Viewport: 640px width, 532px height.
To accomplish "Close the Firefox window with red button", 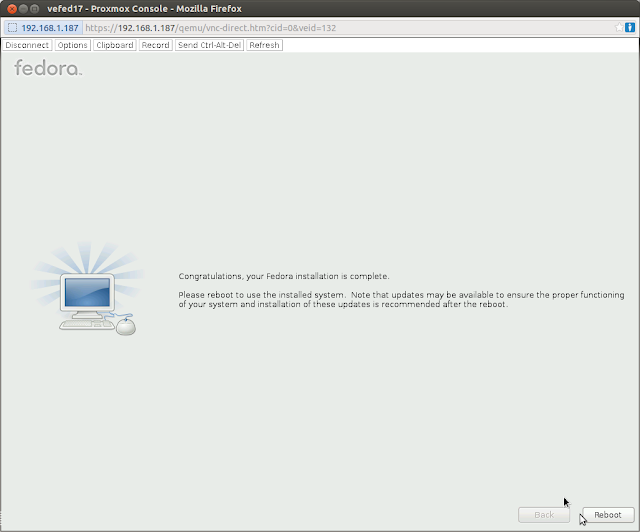I will (12, 9).
